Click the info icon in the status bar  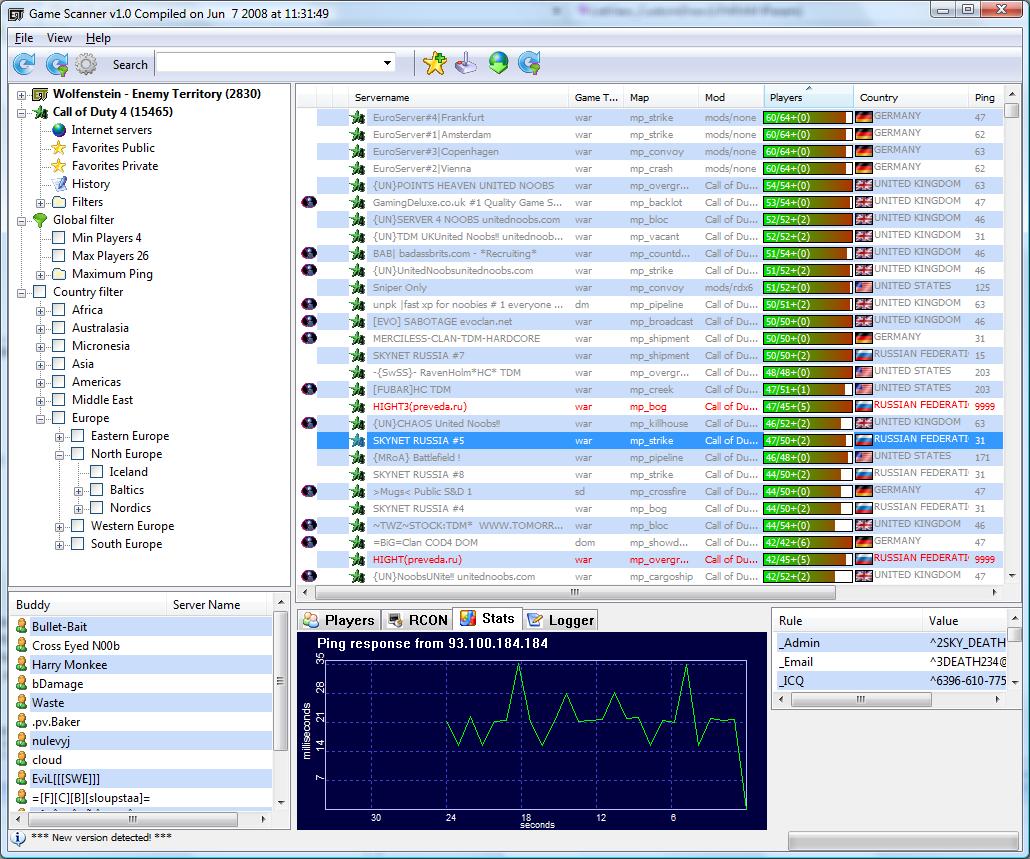tap(19, 838)
